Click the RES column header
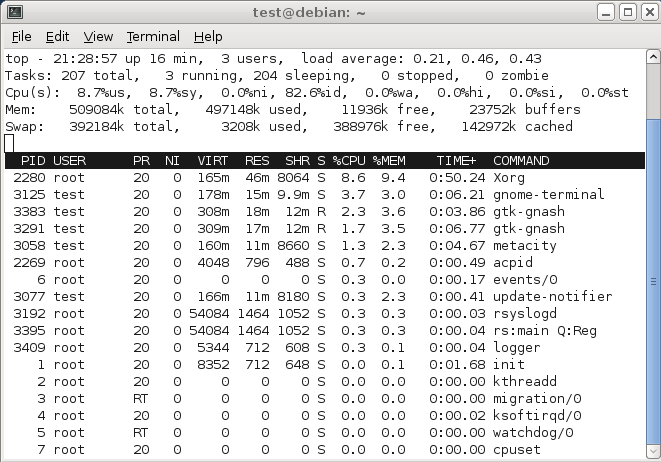This screenshot has height=462, width=661. click(x=257, y=161)
